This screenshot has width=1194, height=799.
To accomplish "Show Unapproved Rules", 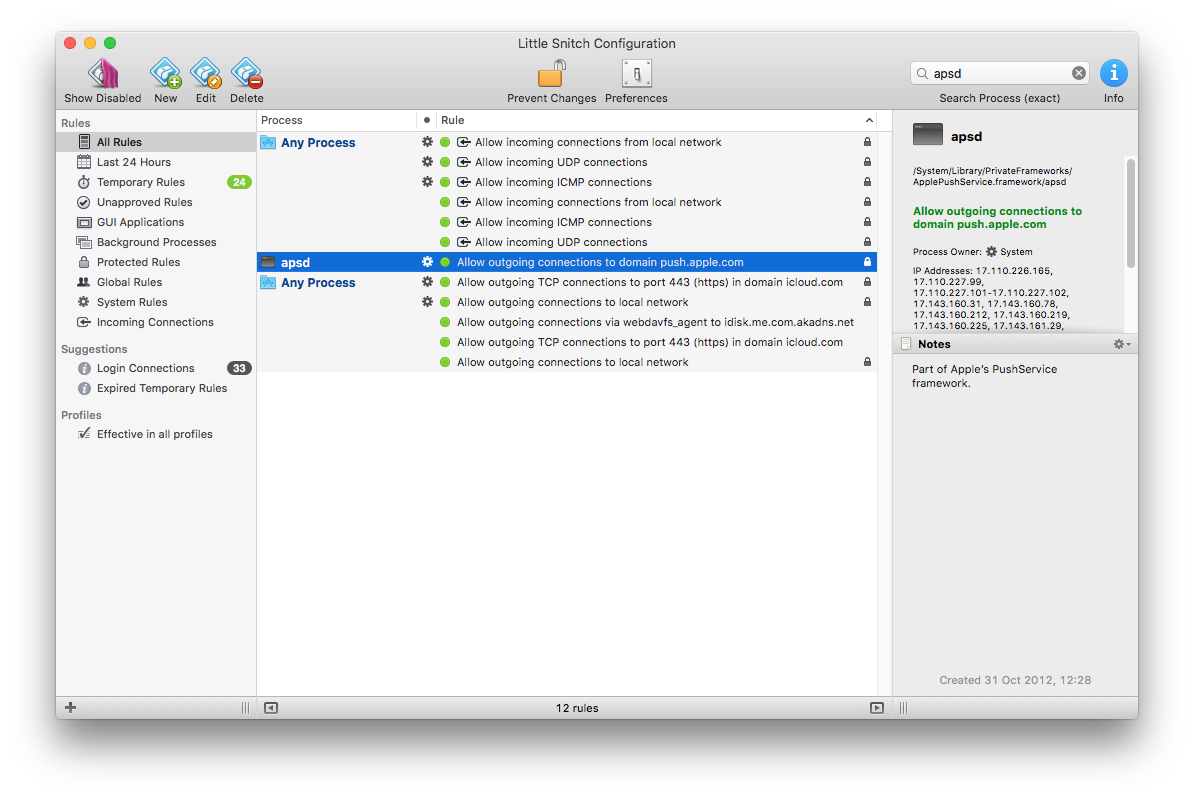I will (156, 202).
